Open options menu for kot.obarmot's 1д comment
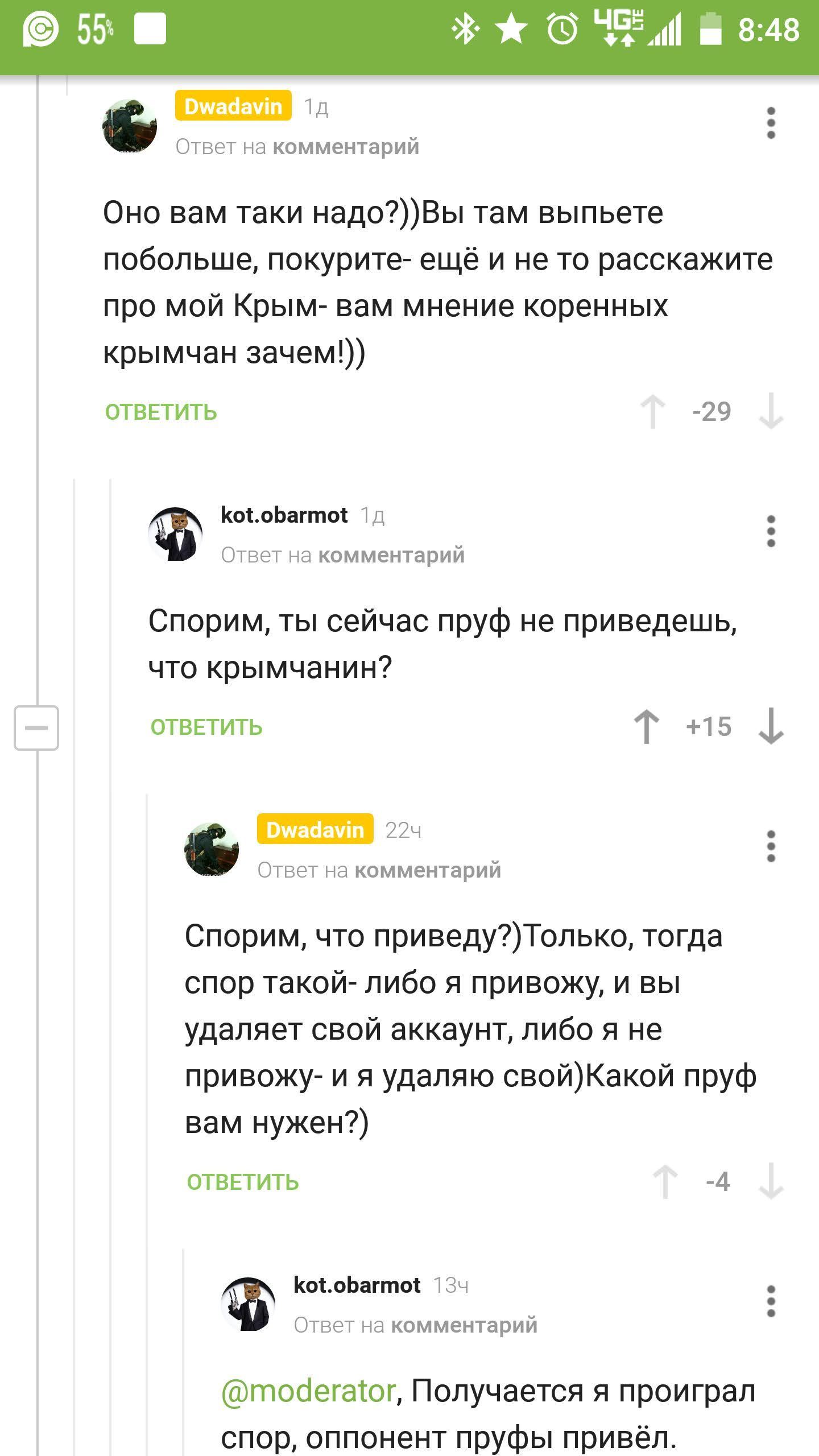The width and height of the screenshot is (819, 1456). point(771,531)
